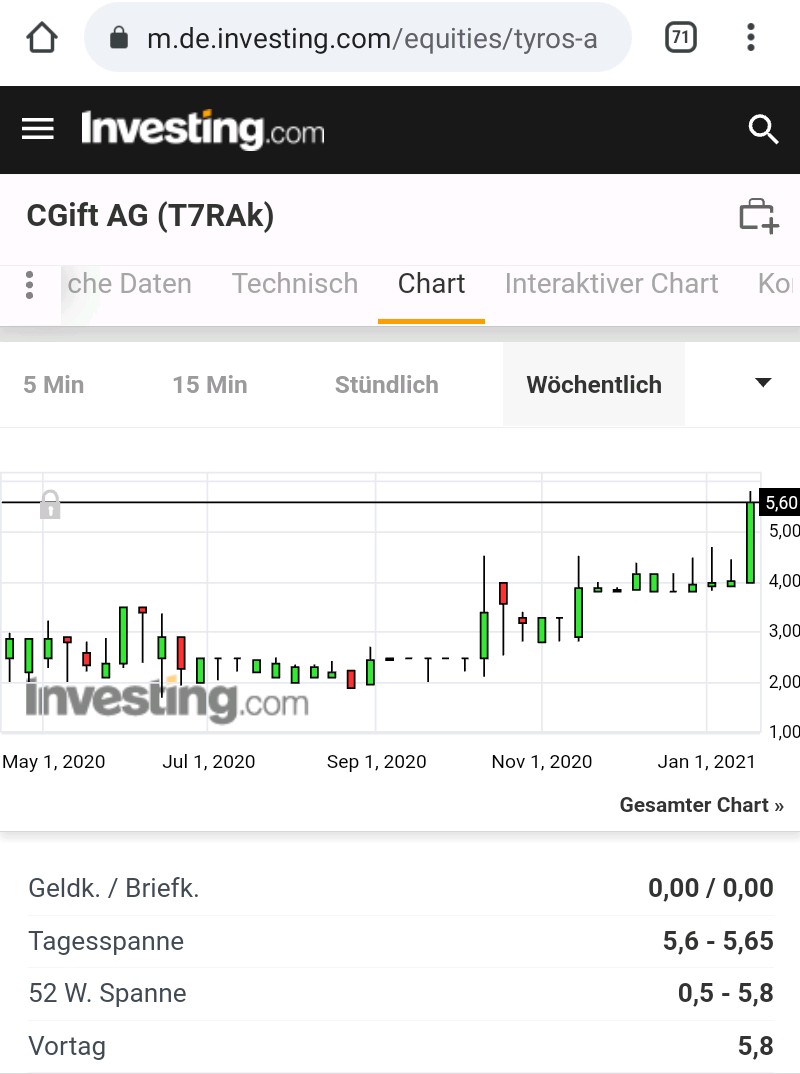Tap the browser home icon
800x1074 pixels.
(x=42, y=38)
